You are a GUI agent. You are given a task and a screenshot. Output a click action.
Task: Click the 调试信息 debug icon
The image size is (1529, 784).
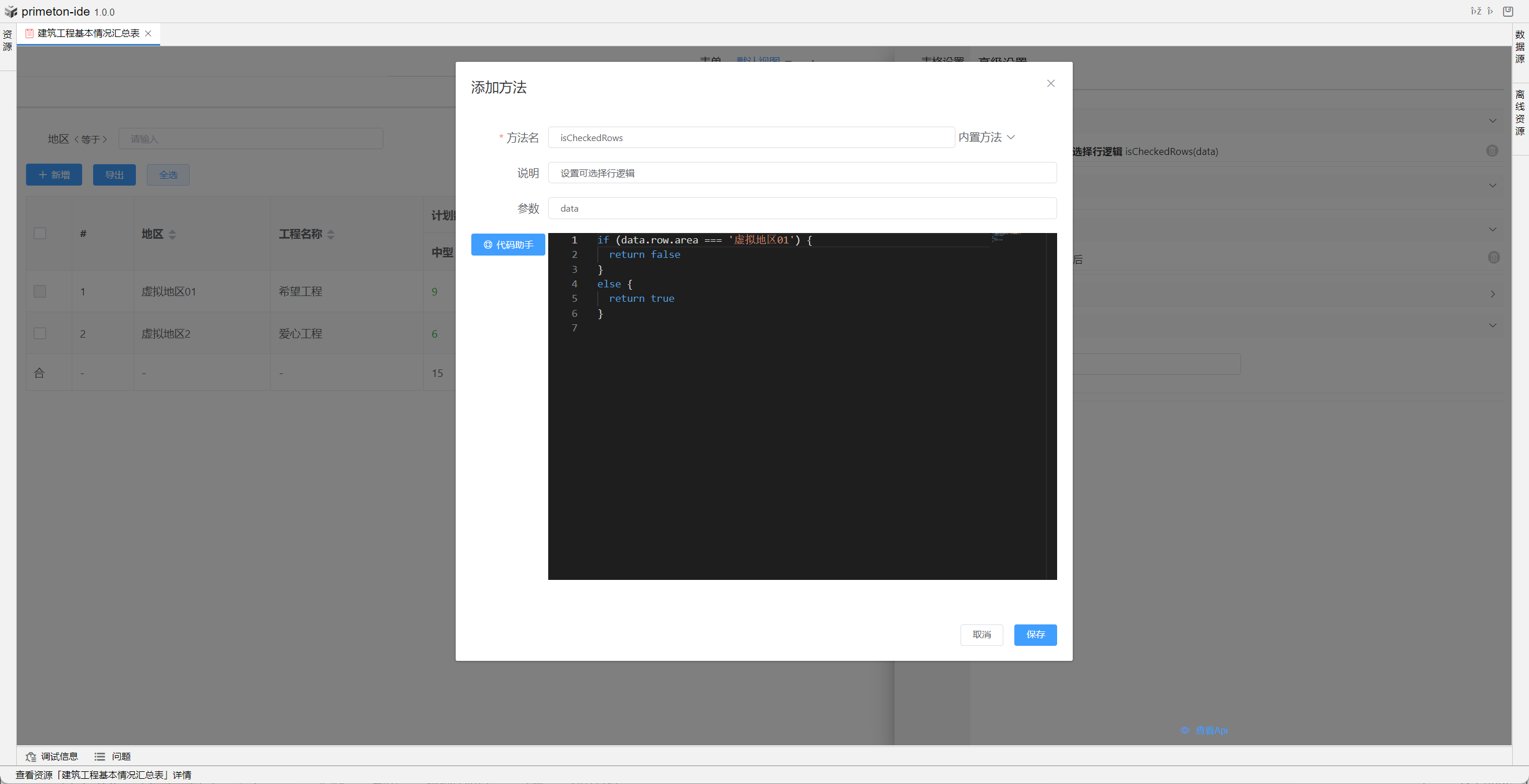coord(31,757)
